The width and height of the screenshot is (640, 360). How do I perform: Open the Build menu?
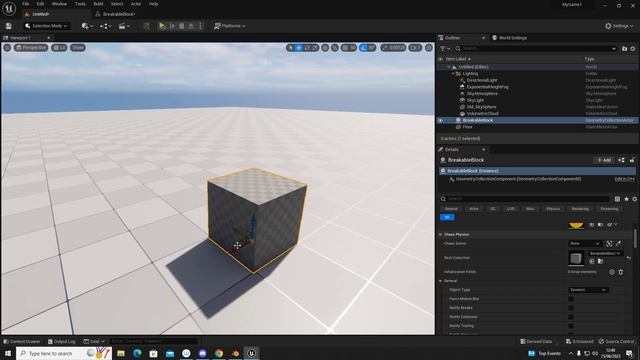(98, 4)
